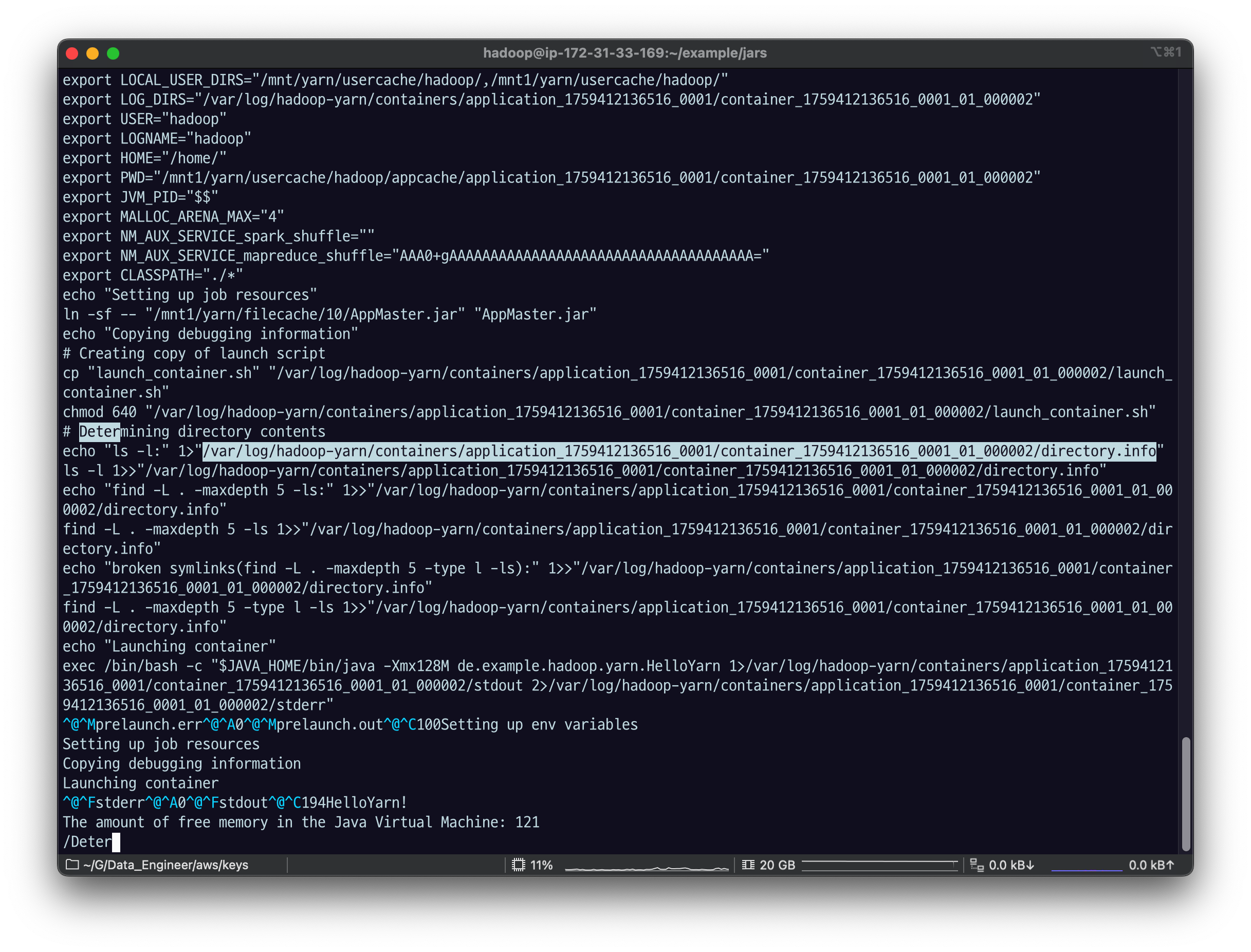Viewport: 1251px width, 952px height.
Task: Click the memory usage icon
Action: [748, 865]
